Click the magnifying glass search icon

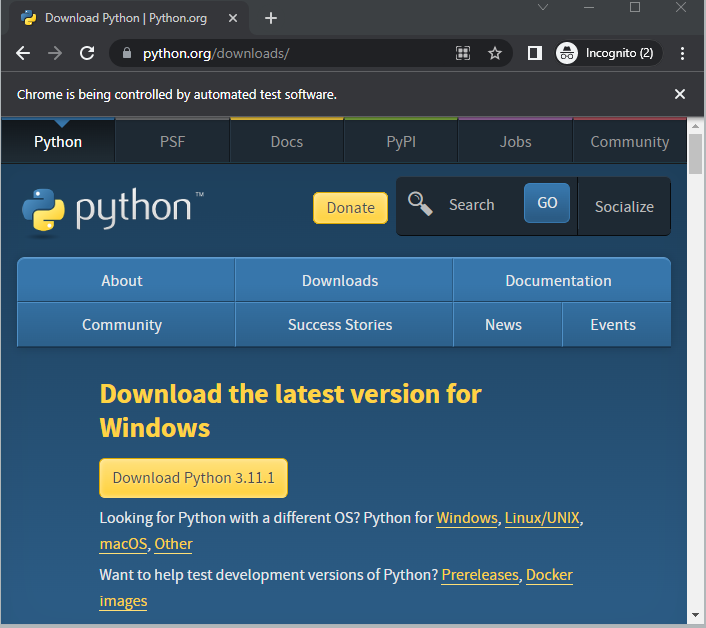[420, 204]
